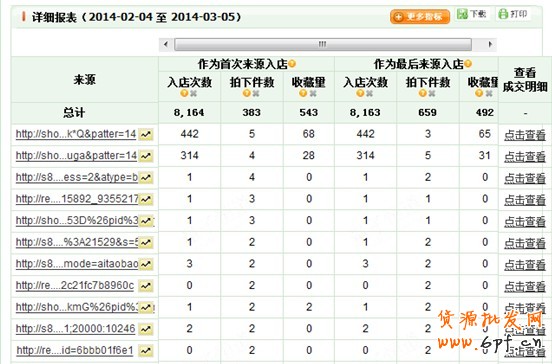Click the 来源 column header
The width and height of the screenshot is (552, 364).
tap(84, 80)
